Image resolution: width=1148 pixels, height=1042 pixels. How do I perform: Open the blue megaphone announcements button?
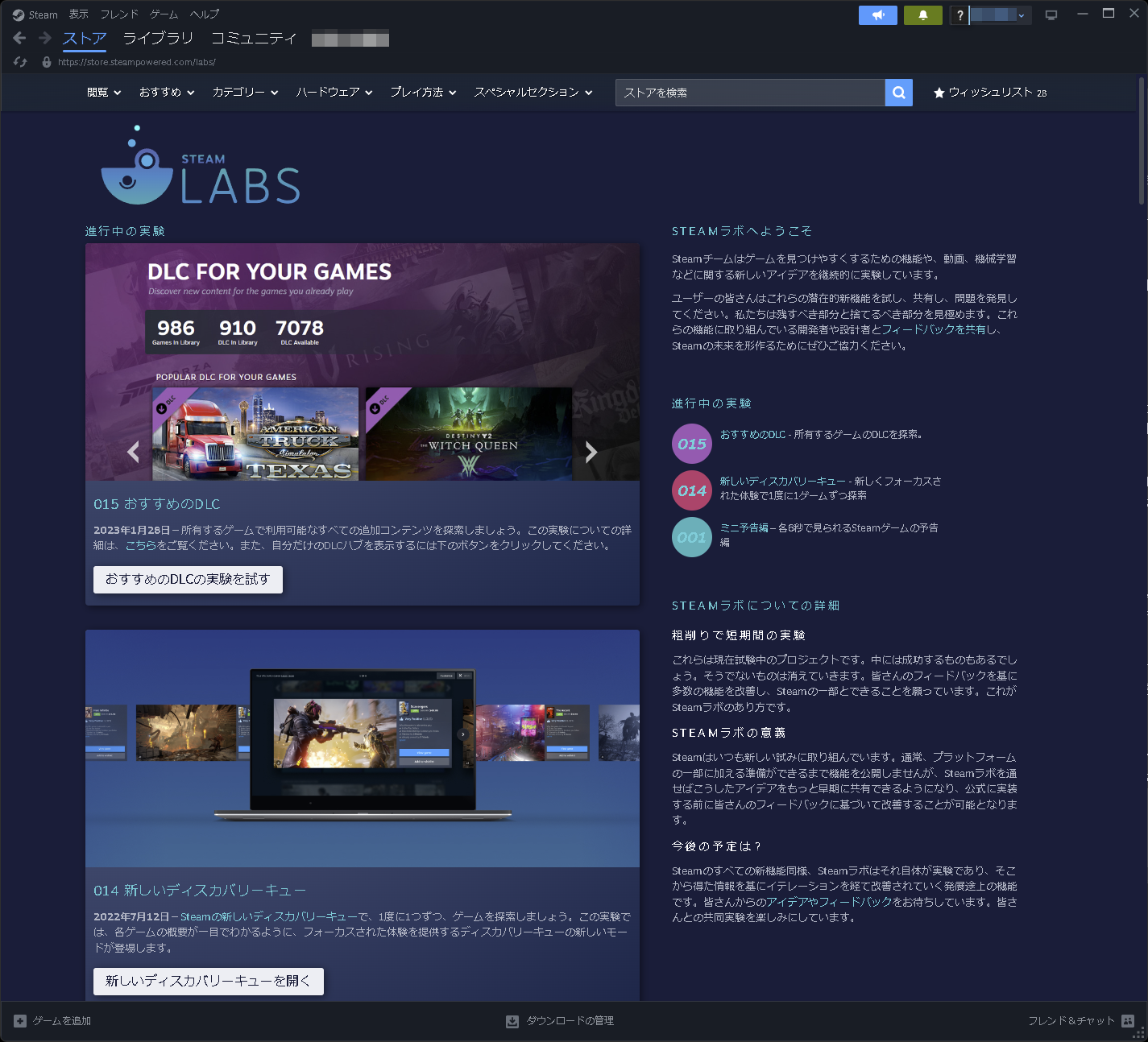click(878, 15)
